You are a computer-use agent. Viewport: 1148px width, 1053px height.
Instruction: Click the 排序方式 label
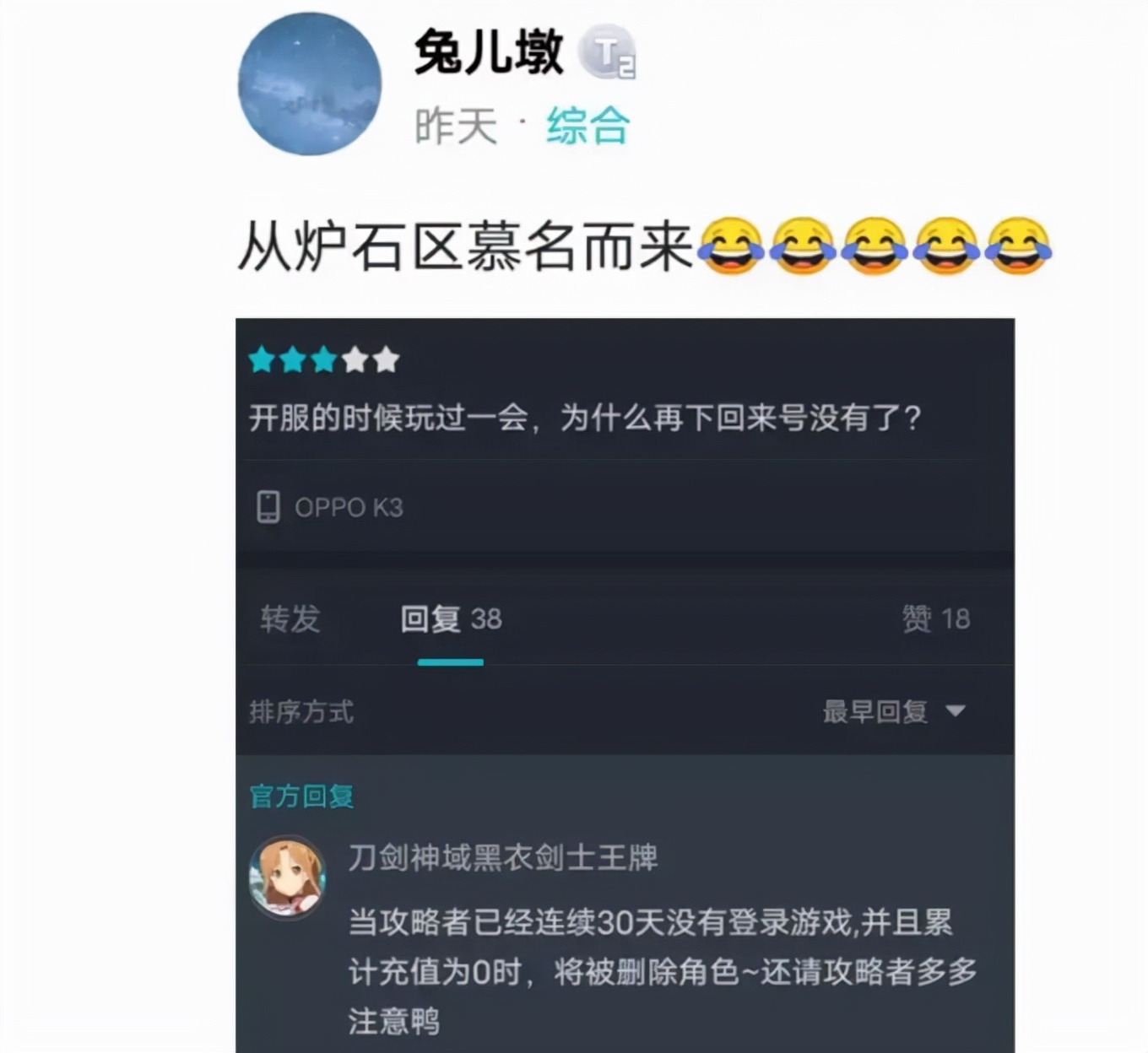301,711
